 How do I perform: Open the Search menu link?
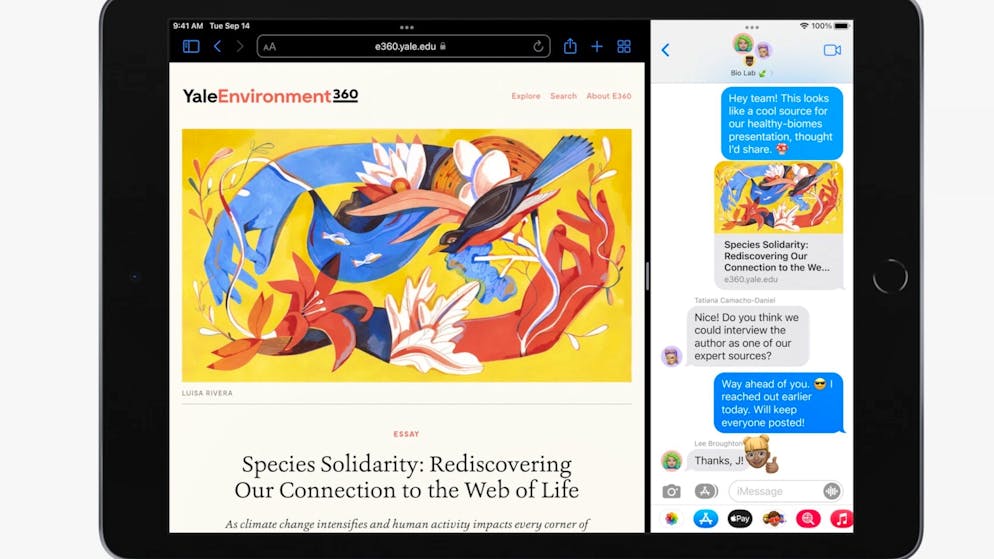click(x=564, y=96)
